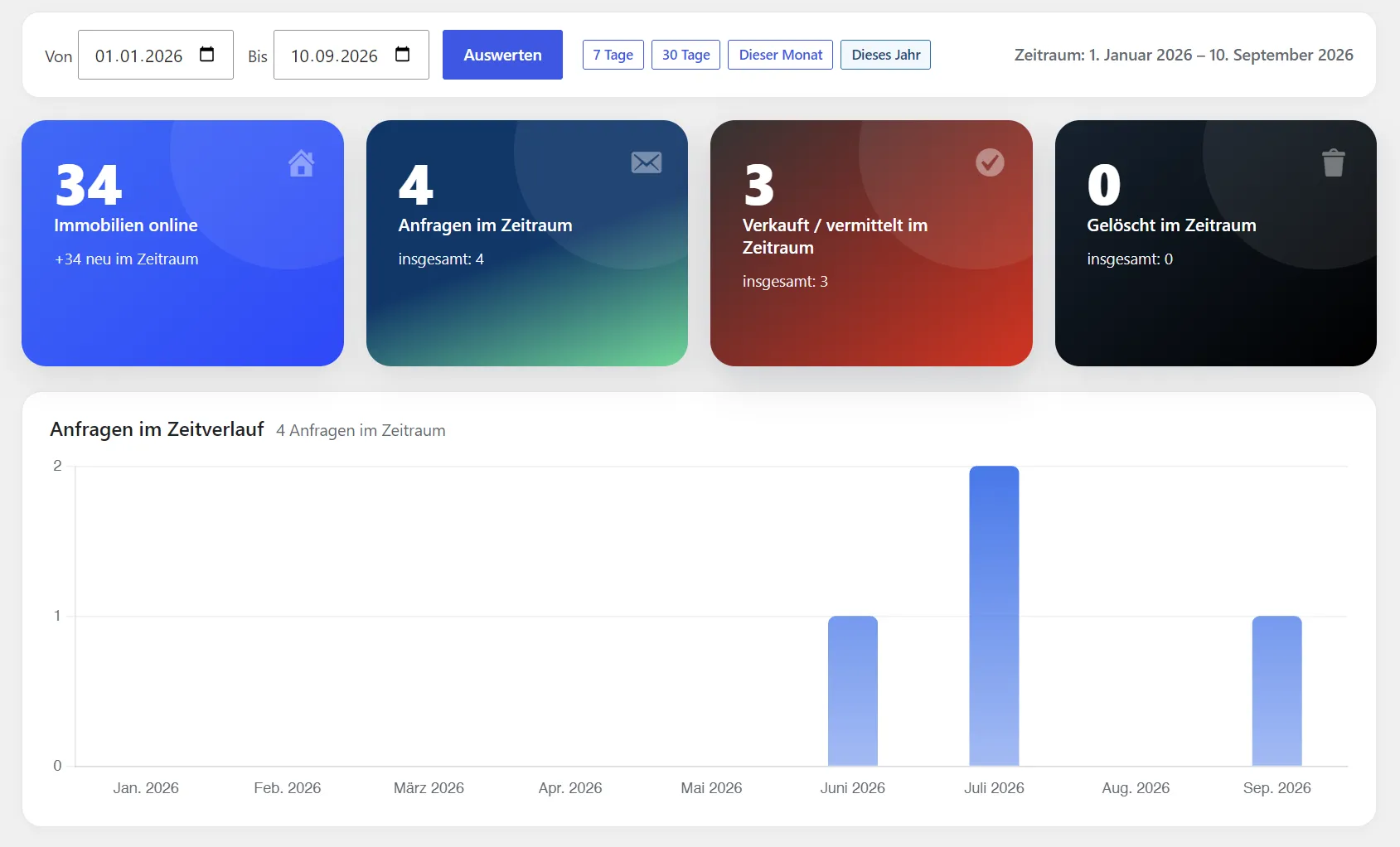Click the house icon on Immobilien card
The image size is (1400, 847).
pos(301,163)
